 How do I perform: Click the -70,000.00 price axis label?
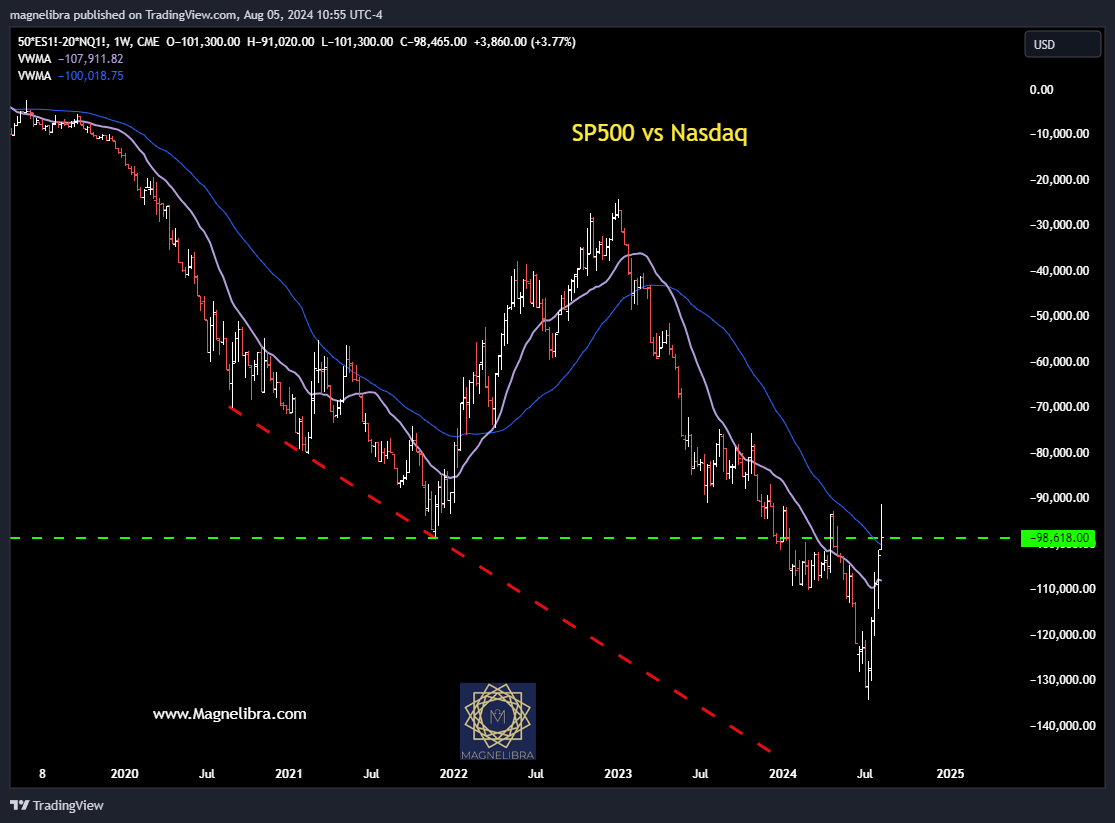[x=1060, y=407]
